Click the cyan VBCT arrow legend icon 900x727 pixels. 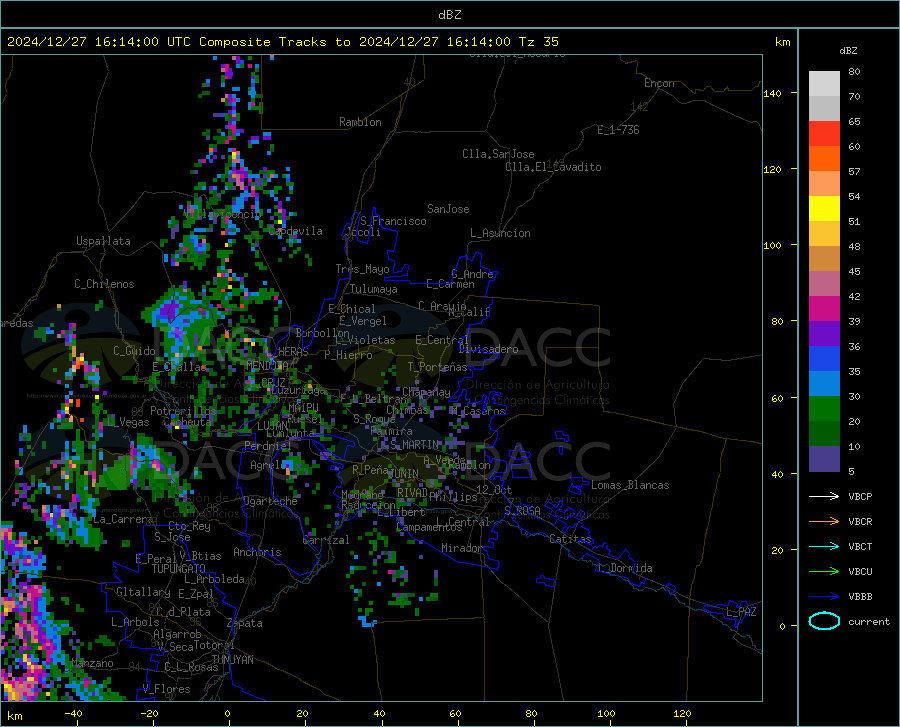click(824, 546)
